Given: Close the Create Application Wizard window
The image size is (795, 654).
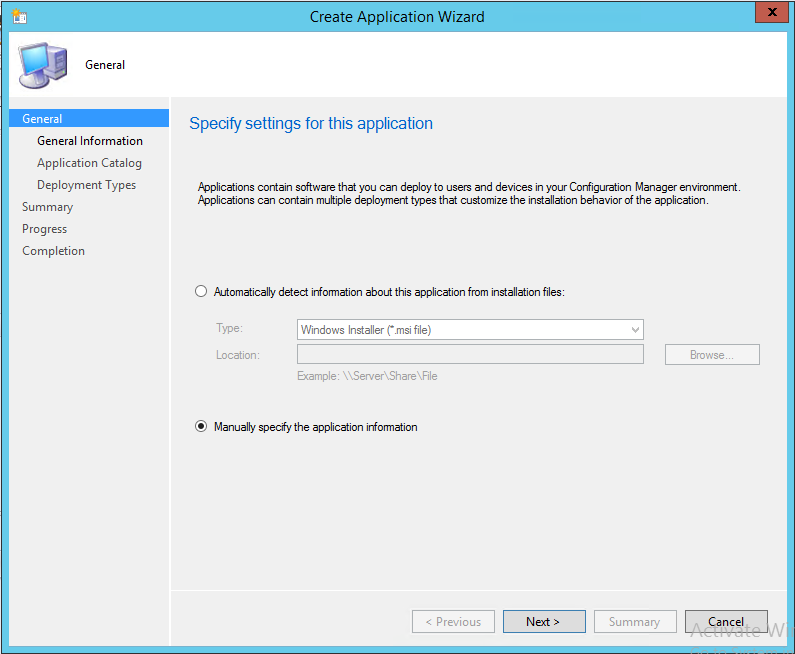Looking at the screenshot, I should pyautogui.click(x=766, y=15).
